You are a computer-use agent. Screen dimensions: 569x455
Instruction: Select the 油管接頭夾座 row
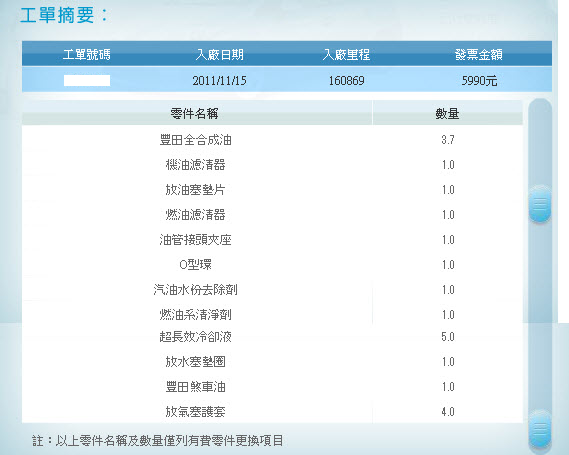(x=272, y=240)
